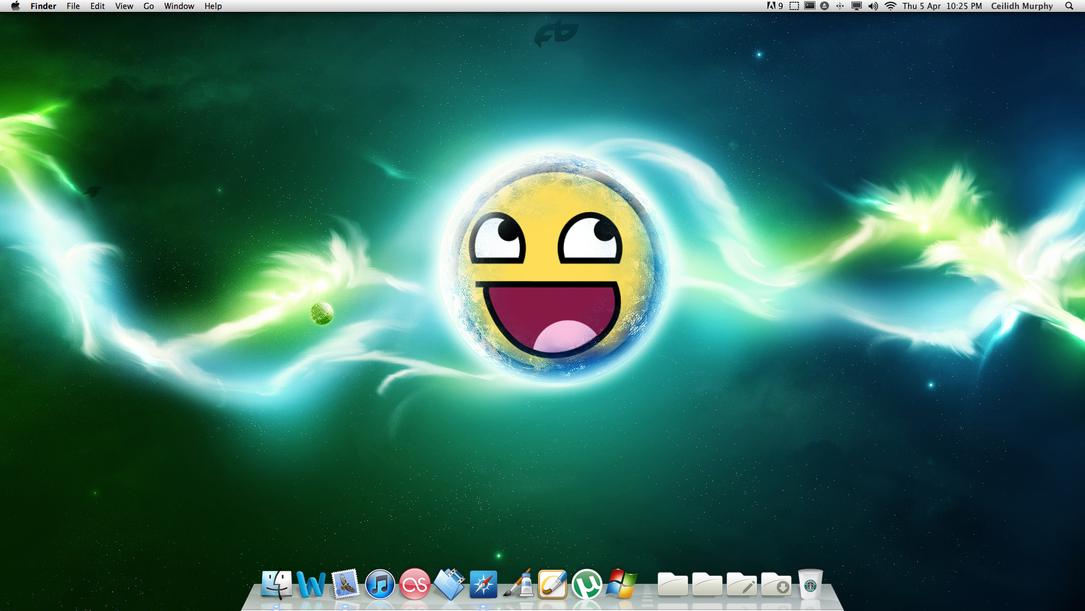Open the Starbucks cup Trash icon
This screenshot has height=611, width=1085.
[x=810, y=584]
